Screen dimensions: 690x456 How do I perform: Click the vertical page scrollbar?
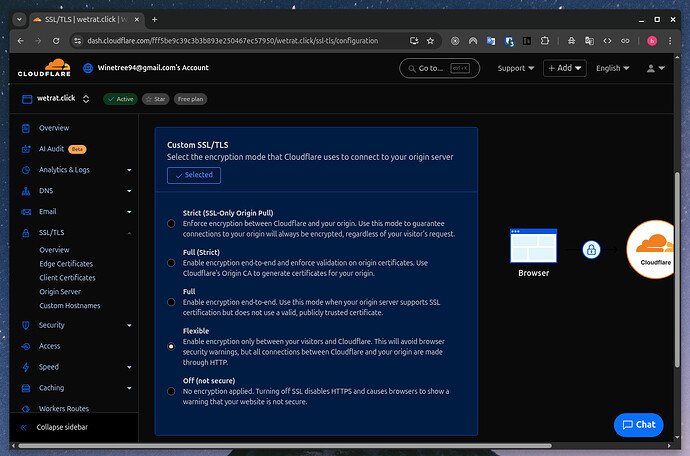[677, 269]
